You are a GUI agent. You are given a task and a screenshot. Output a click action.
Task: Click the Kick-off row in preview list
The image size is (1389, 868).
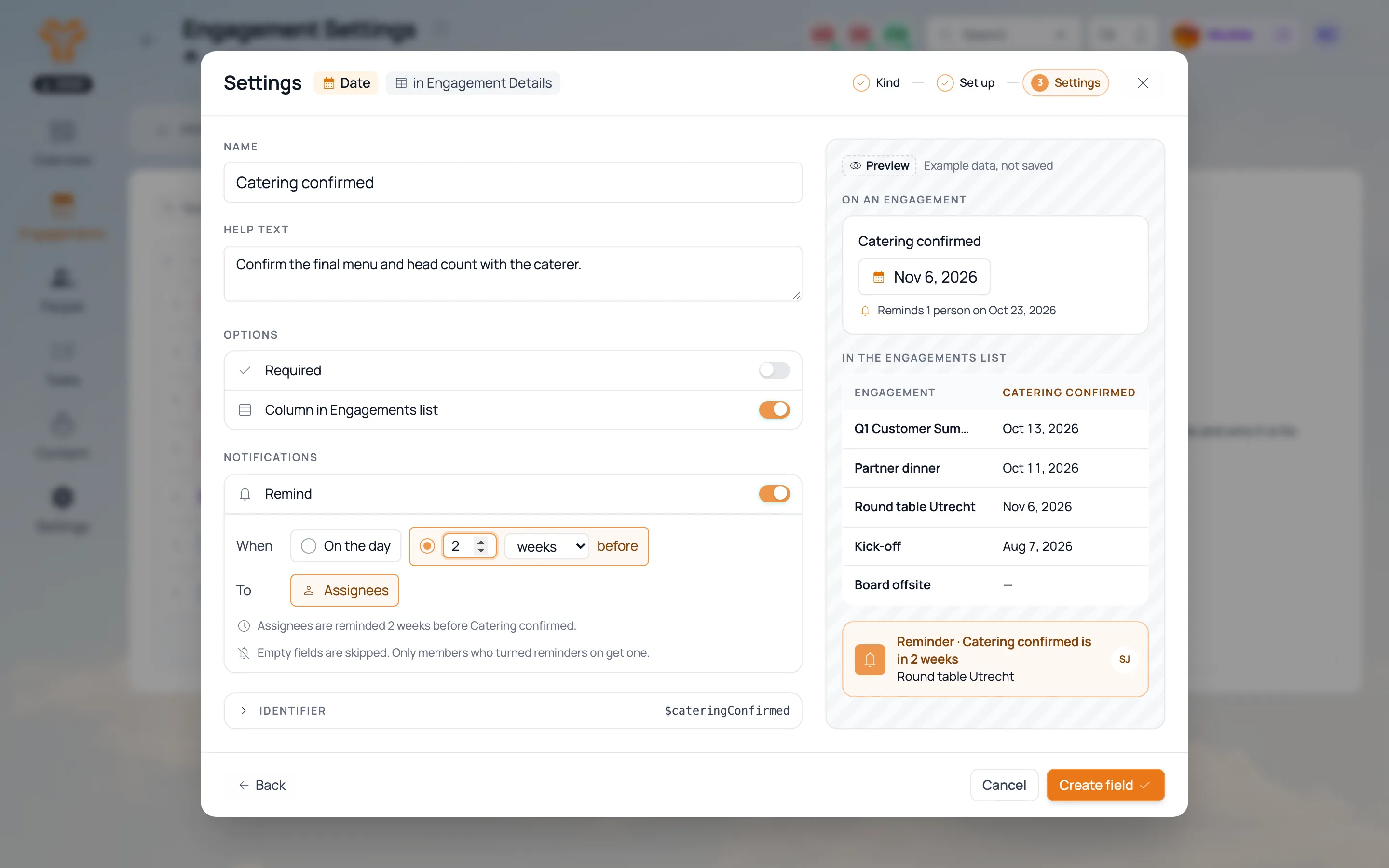pos(994,546)
